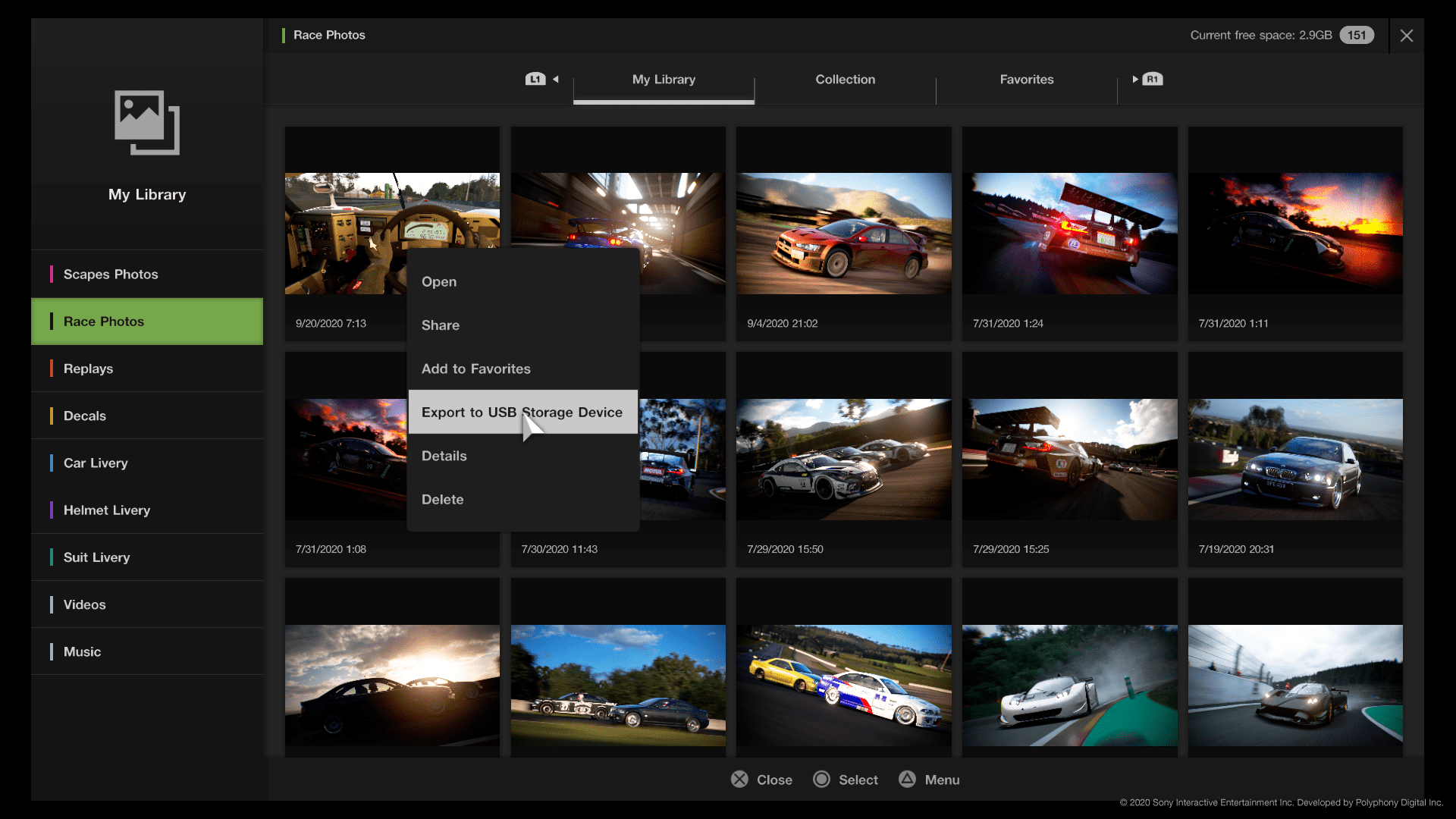Choose Details from the context menu
Screen dimensions: 1456x819
point(523,456)
